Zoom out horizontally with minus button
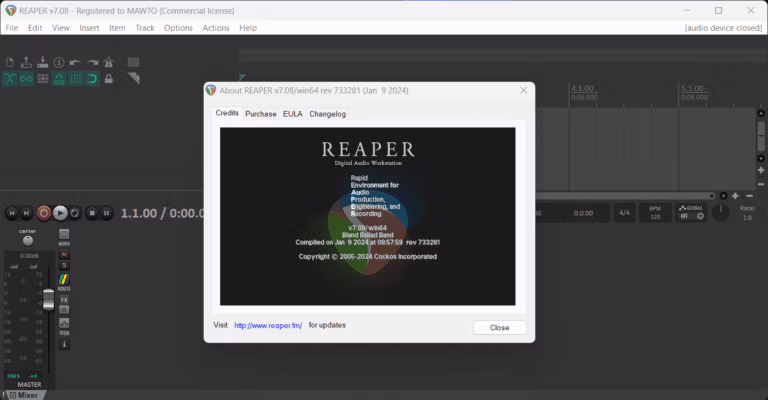The width and height of the screenshot is (768, 400). click(x=749, y=196)
